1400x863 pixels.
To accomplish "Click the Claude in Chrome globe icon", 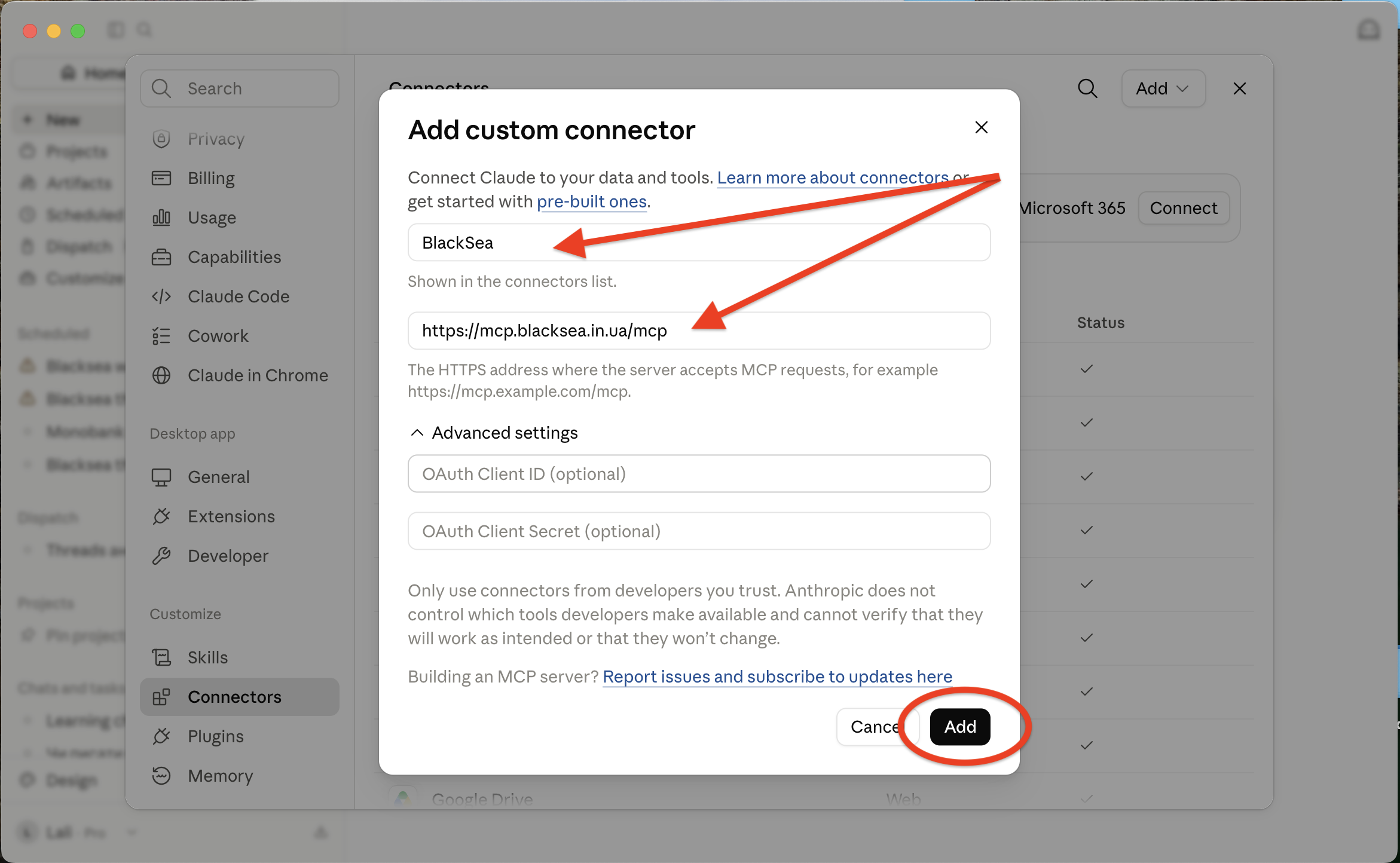I will [161, 375].
